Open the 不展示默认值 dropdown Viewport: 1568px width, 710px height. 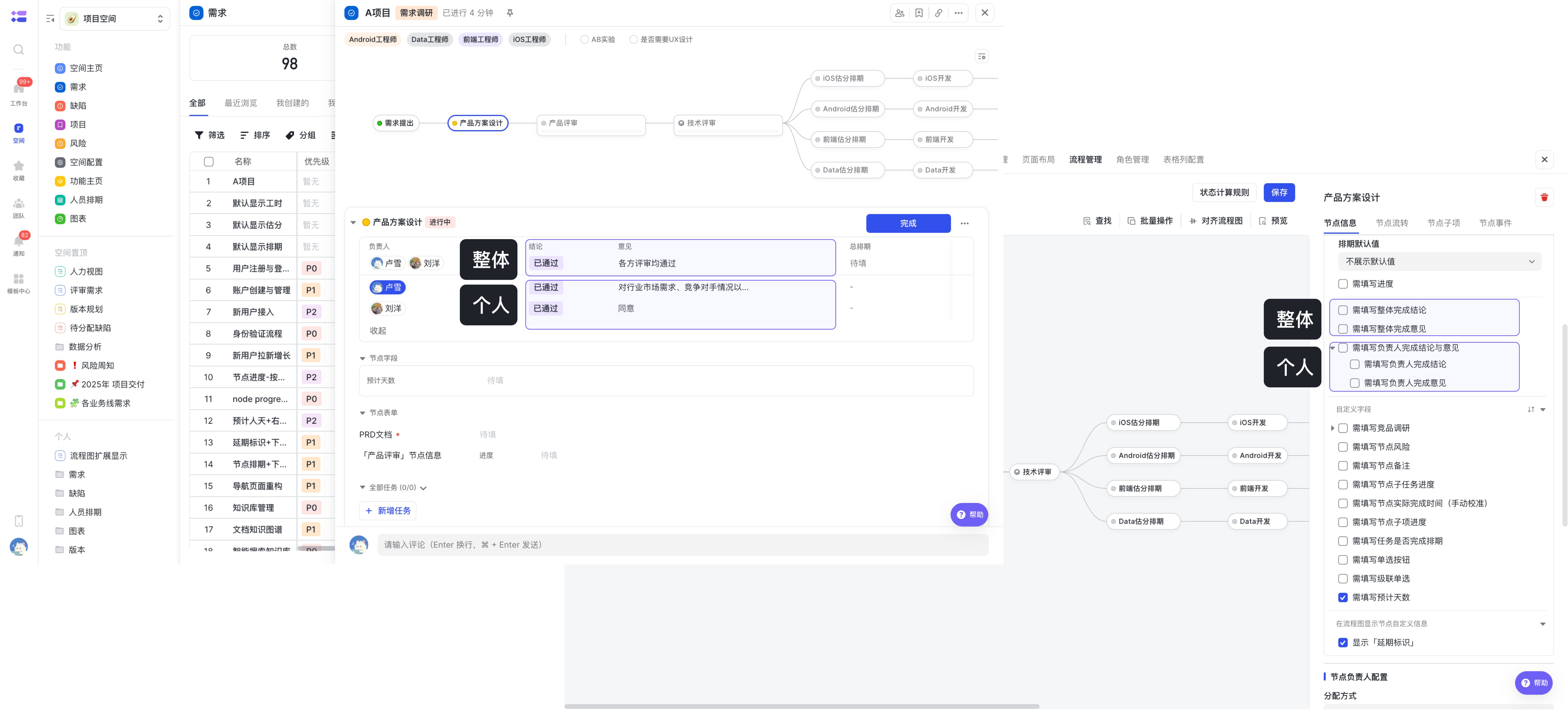[1440, 262]
